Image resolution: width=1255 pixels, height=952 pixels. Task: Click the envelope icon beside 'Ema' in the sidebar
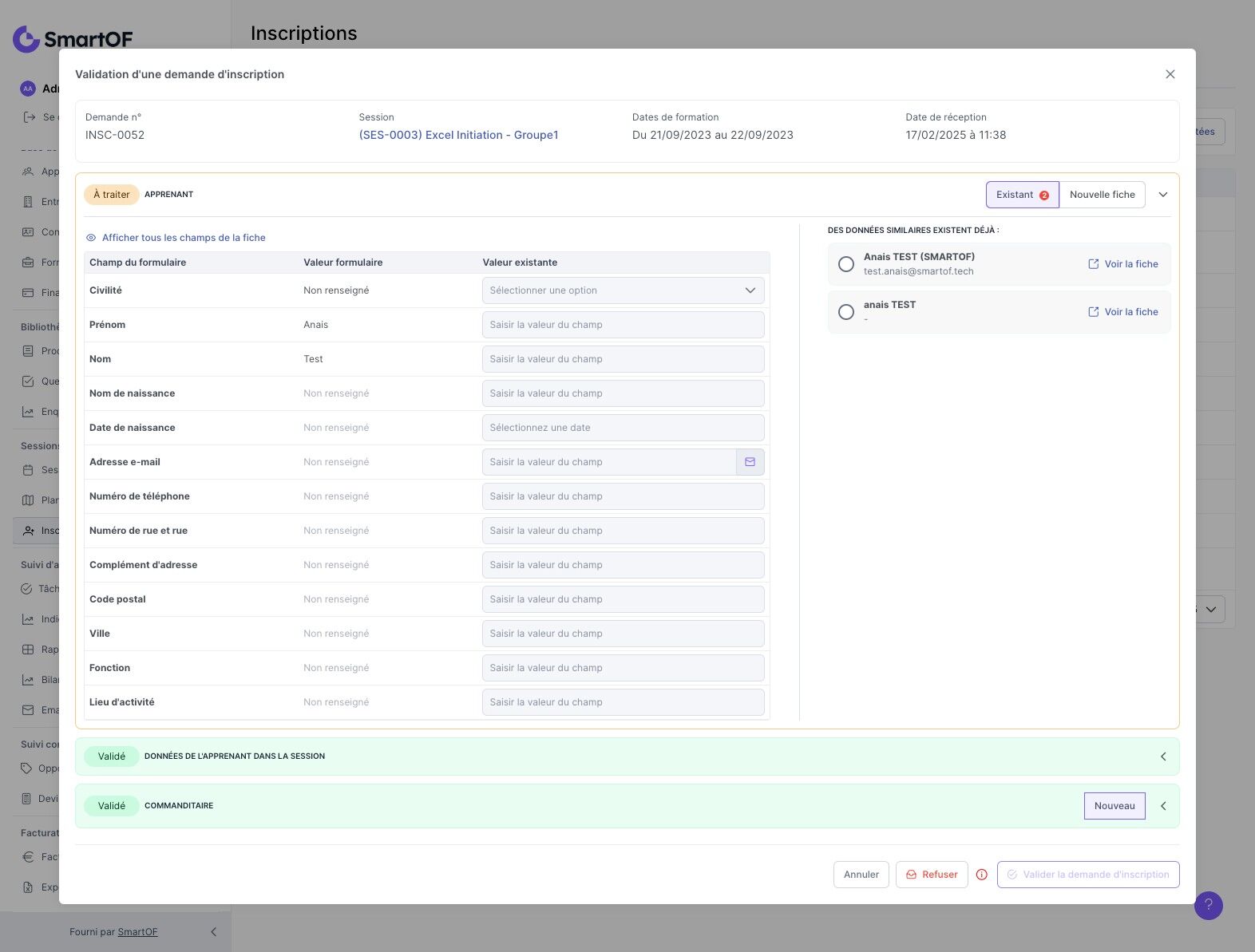click(x=28, y=710)
